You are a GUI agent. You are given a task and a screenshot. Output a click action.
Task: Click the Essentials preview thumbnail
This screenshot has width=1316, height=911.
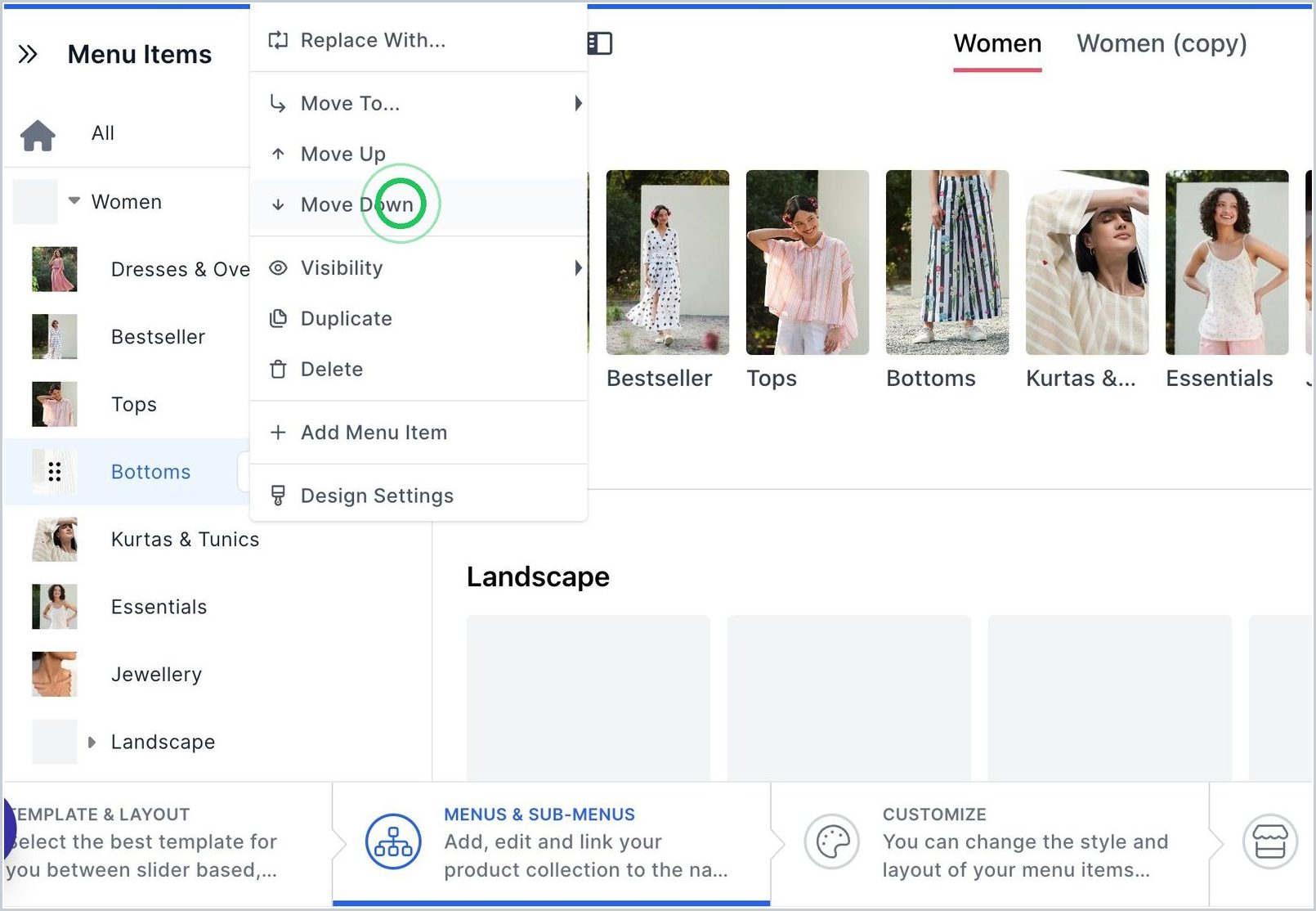tap(1226, 263)
